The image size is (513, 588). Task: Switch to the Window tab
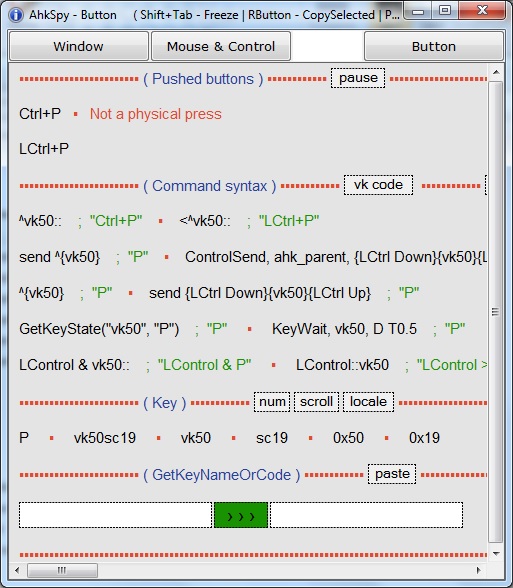[x=79, y=46]
